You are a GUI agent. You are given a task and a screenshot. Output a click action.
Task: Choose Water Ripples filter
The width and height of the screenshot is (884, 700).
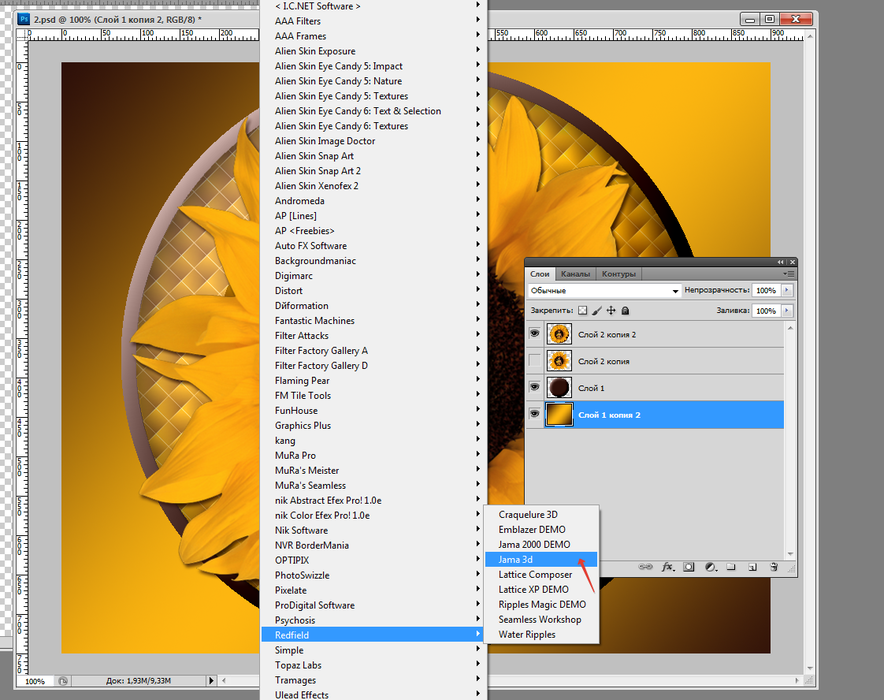click(541, 634)
